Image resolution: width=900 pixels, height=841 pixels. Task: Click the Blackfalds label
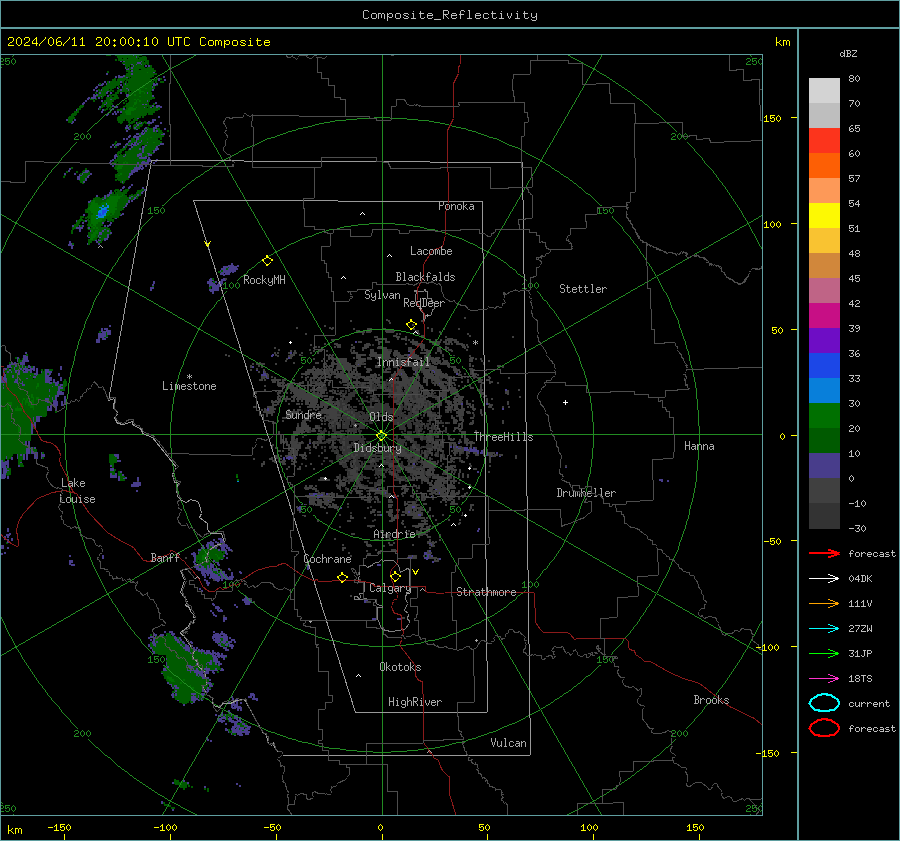click(425, 277)
